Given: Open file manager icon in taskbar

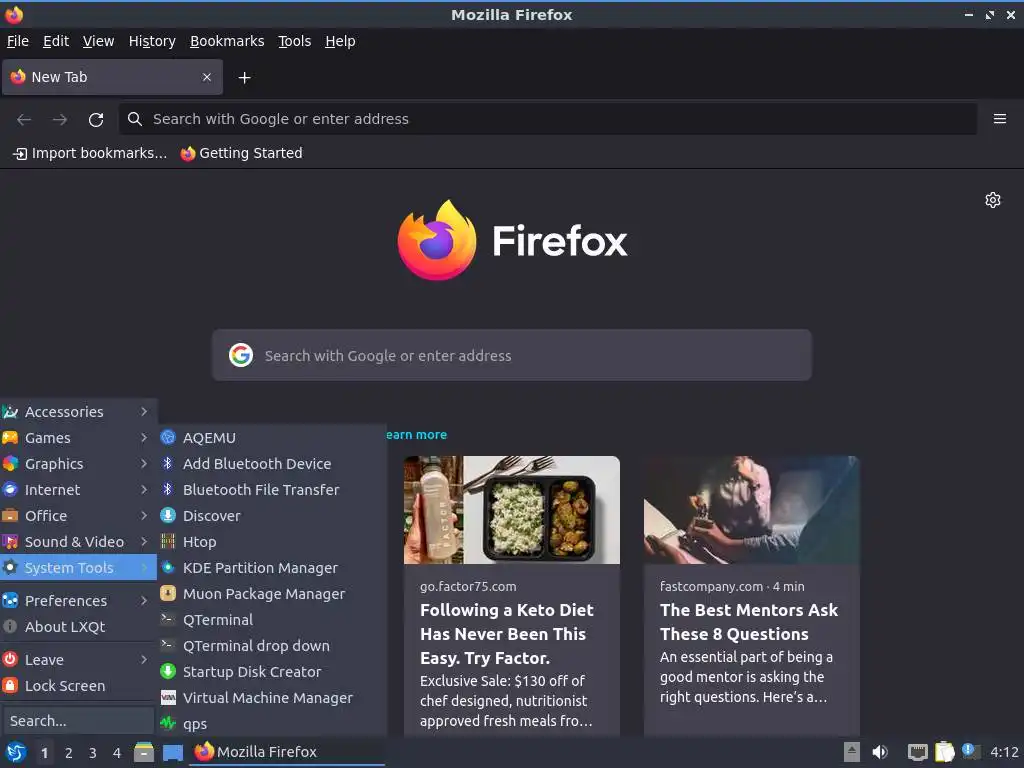Looking at the screenshot, I should (144, 752).
